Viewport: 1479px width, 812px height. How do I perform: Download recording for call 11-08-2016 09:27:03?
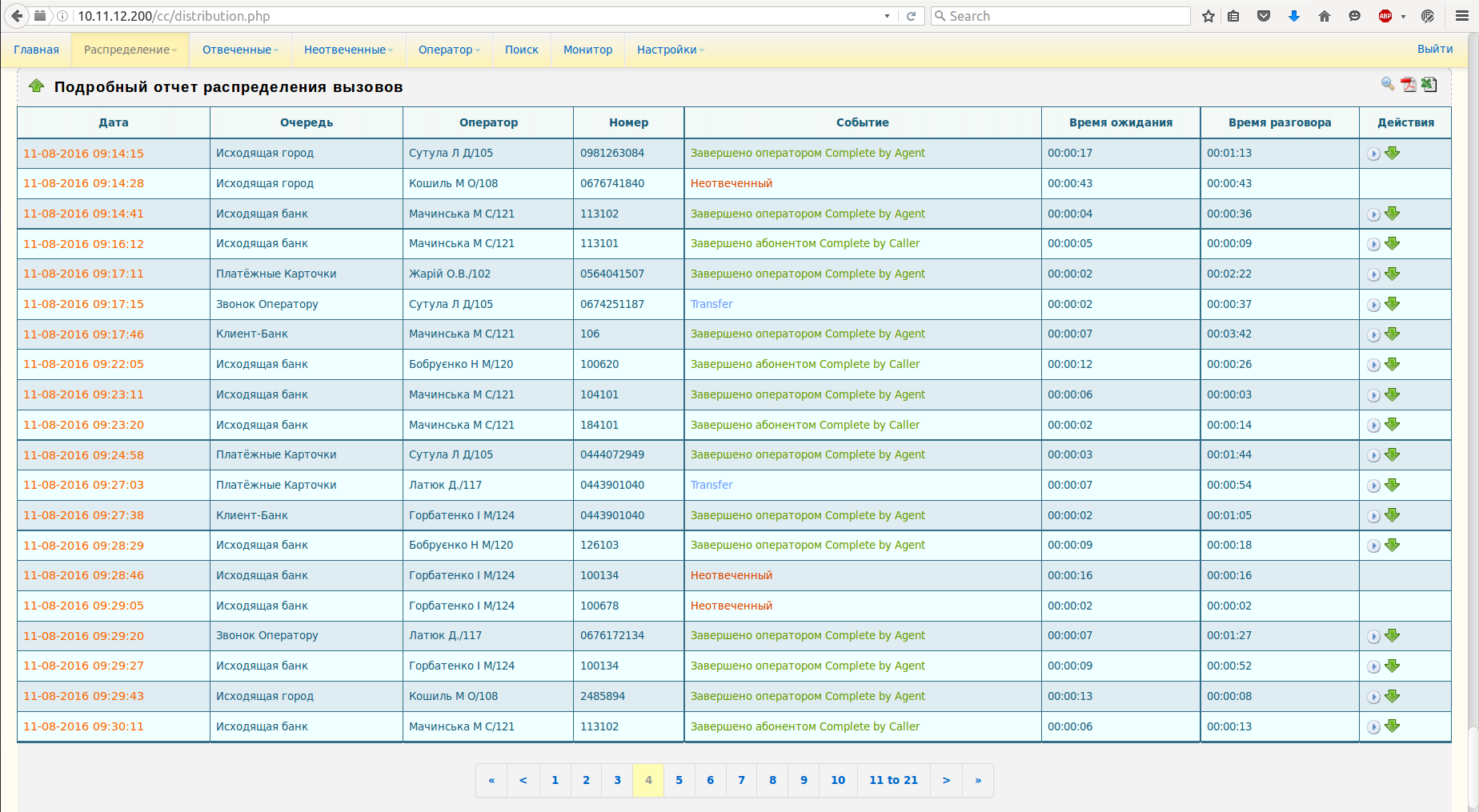pyautogui.click(x=1393, y=485)
